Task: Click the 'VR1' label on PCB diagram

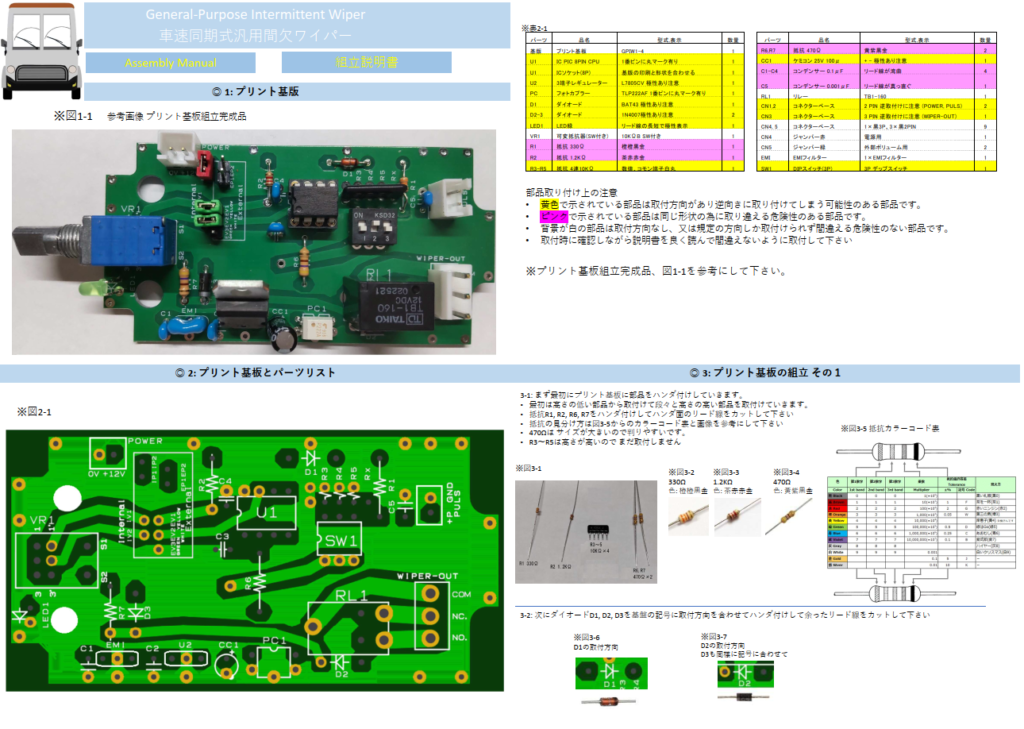Action: (x=42, y=521)
